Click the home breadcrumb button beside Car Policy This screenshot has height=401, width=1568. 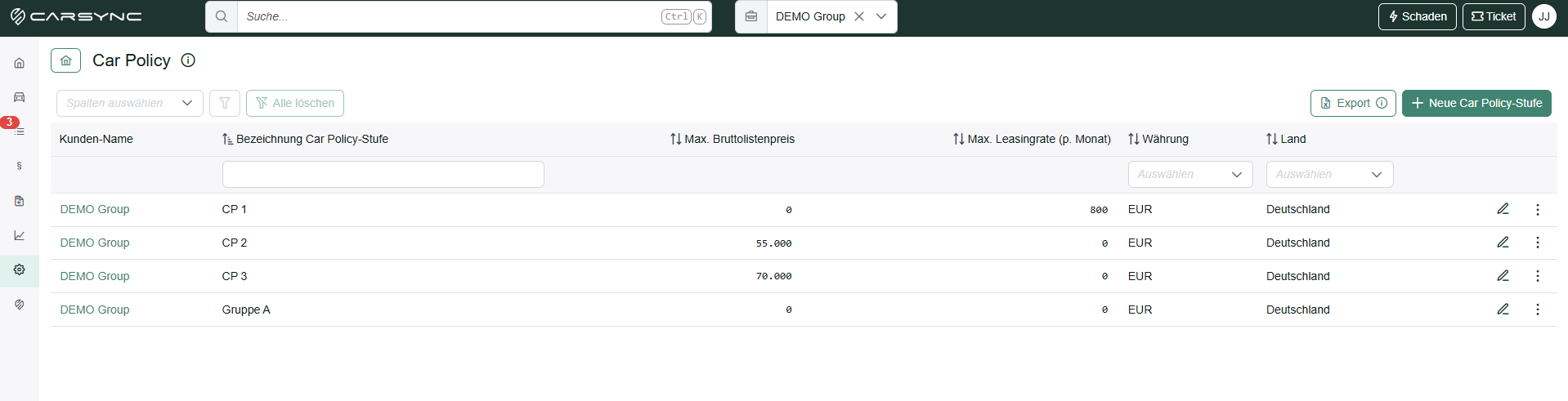pos(65,60)
